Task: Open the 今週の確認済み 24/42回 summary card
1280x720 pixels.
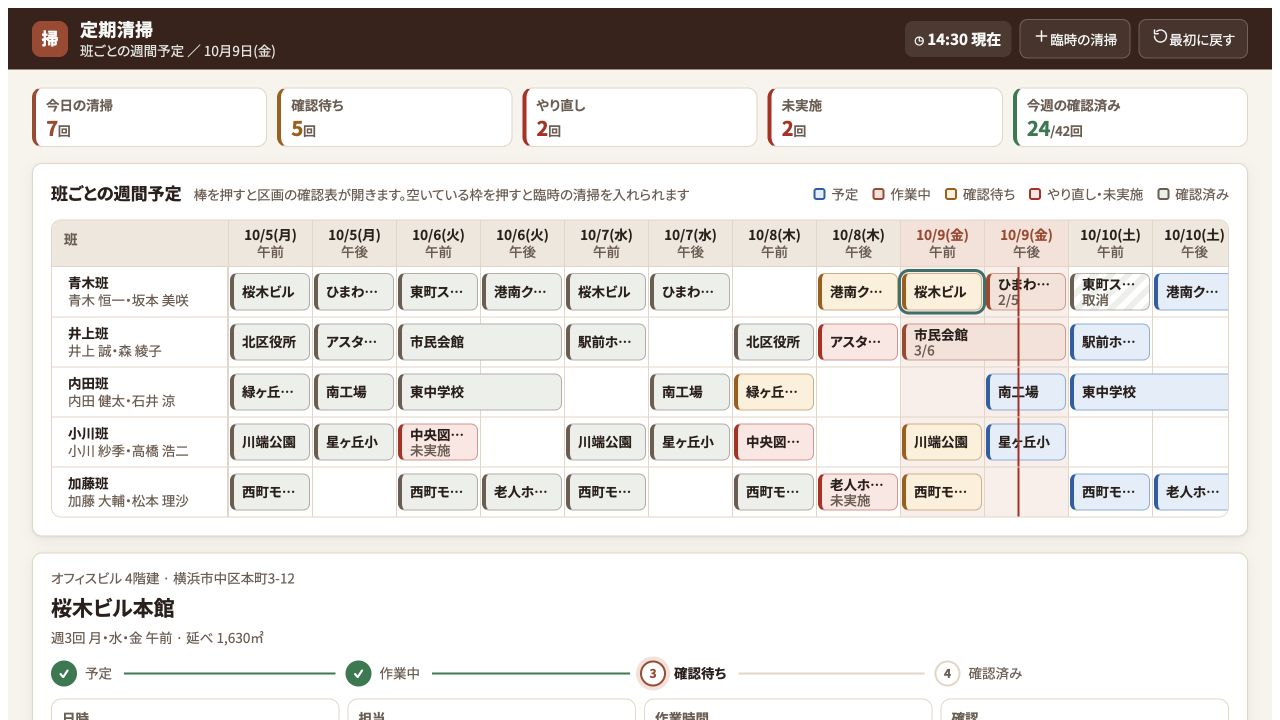Action: click(x=1130, y=117)
